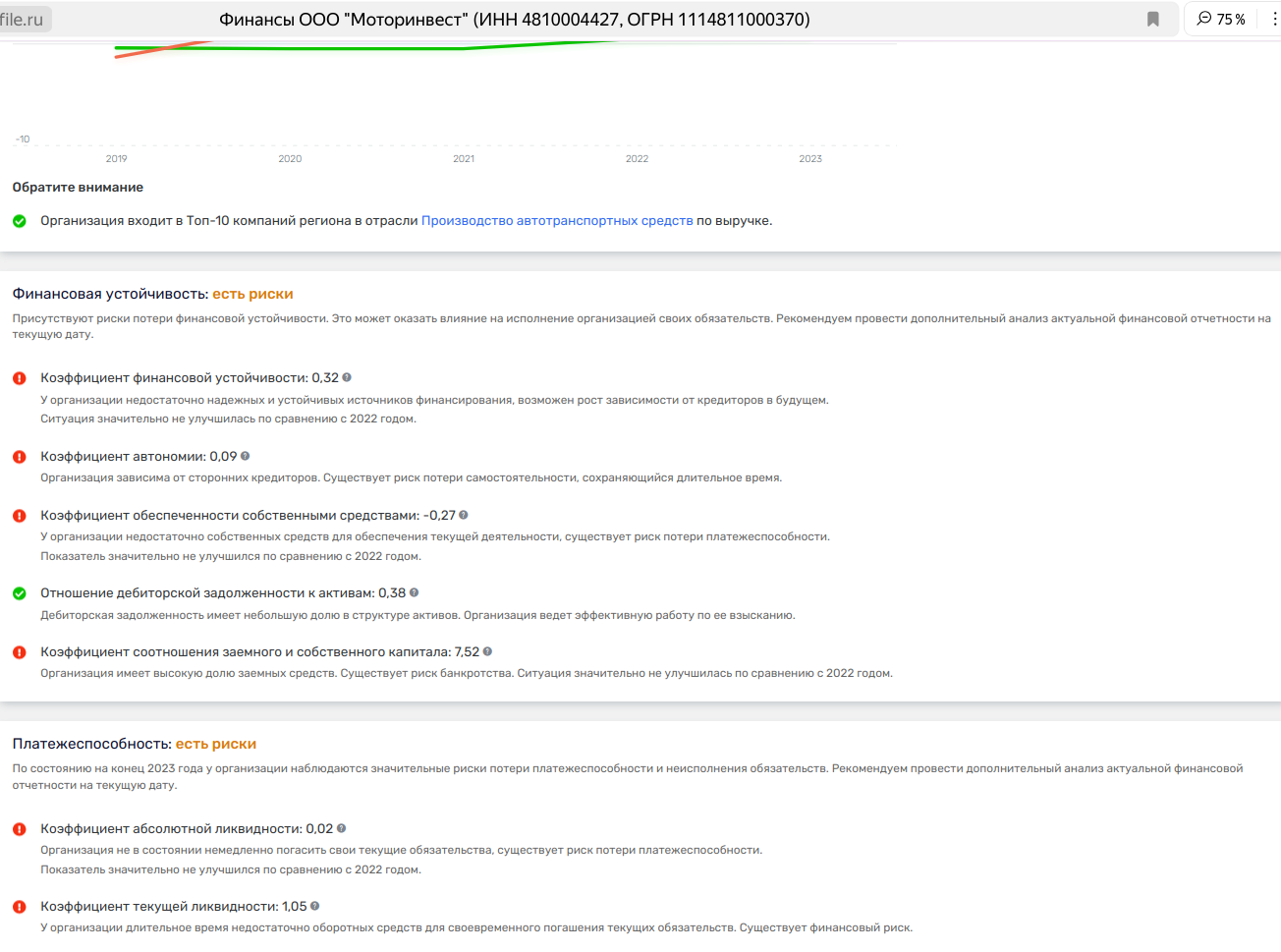The height and width of the screenshot is (952, 1281).
Task: Click 'есть риски' status next to Платежеспособность
Action: coord(215,744)
